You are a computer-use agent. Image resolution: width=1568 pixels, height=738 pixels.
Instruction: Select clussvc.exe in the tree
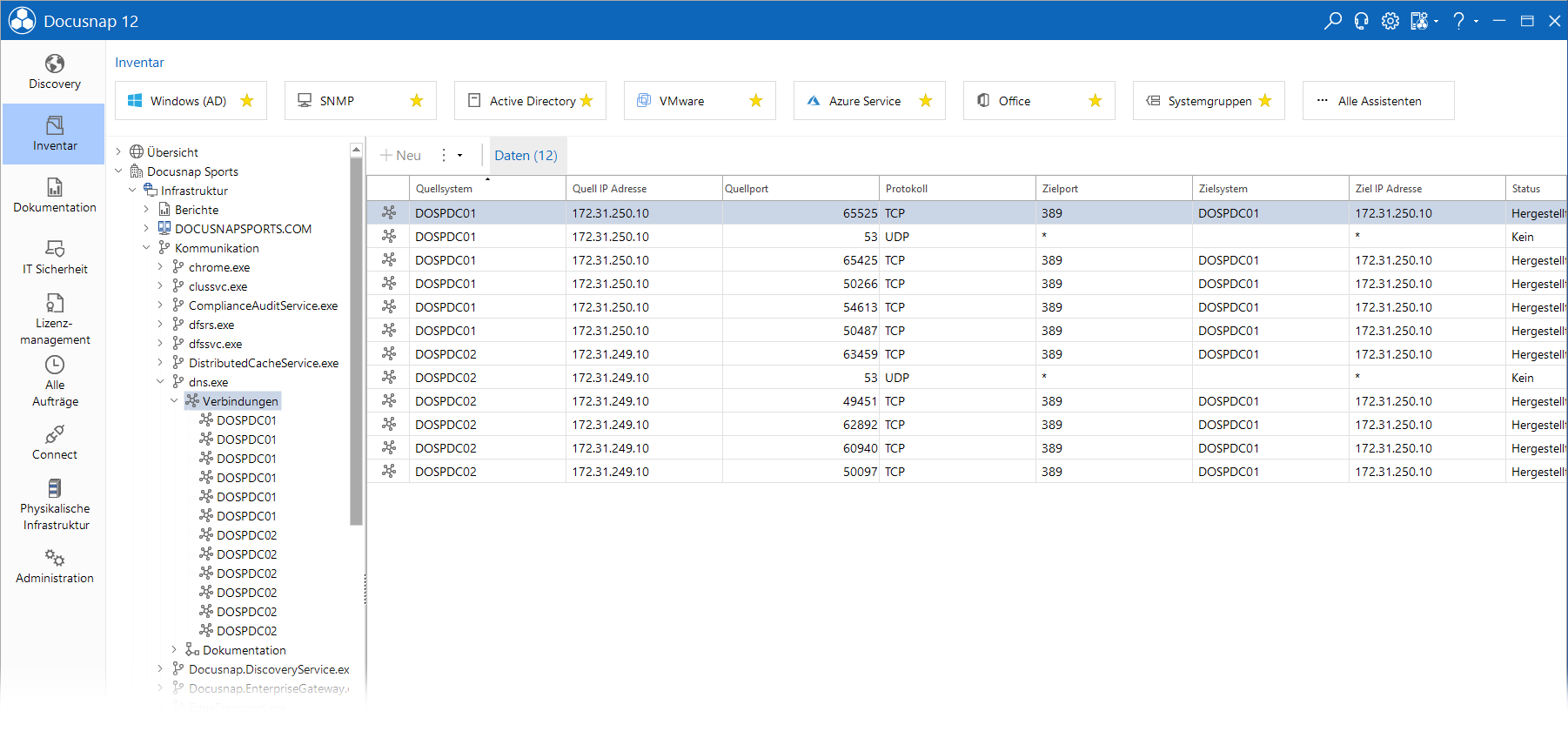click(218, 286)
